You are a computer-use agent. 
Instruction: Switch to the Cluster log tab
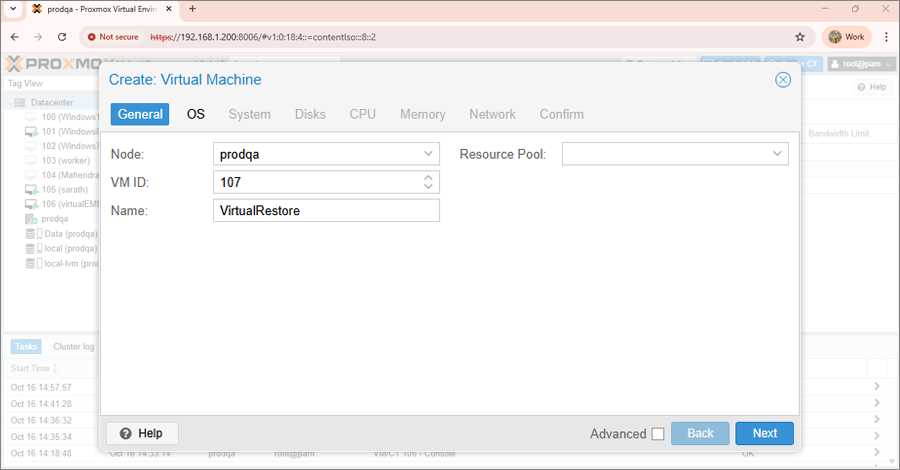click(73, 347)
